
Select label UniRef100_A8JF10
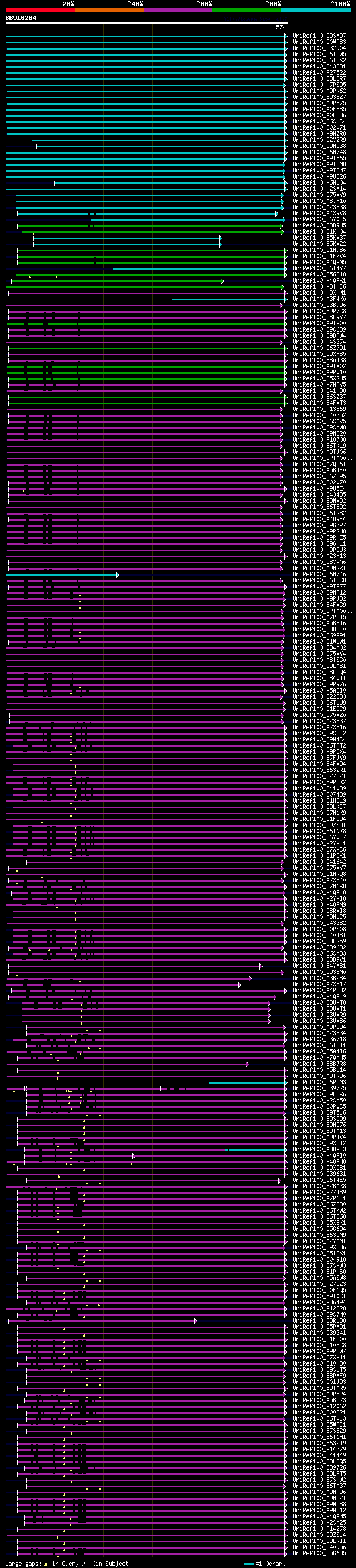coord(319,201)
